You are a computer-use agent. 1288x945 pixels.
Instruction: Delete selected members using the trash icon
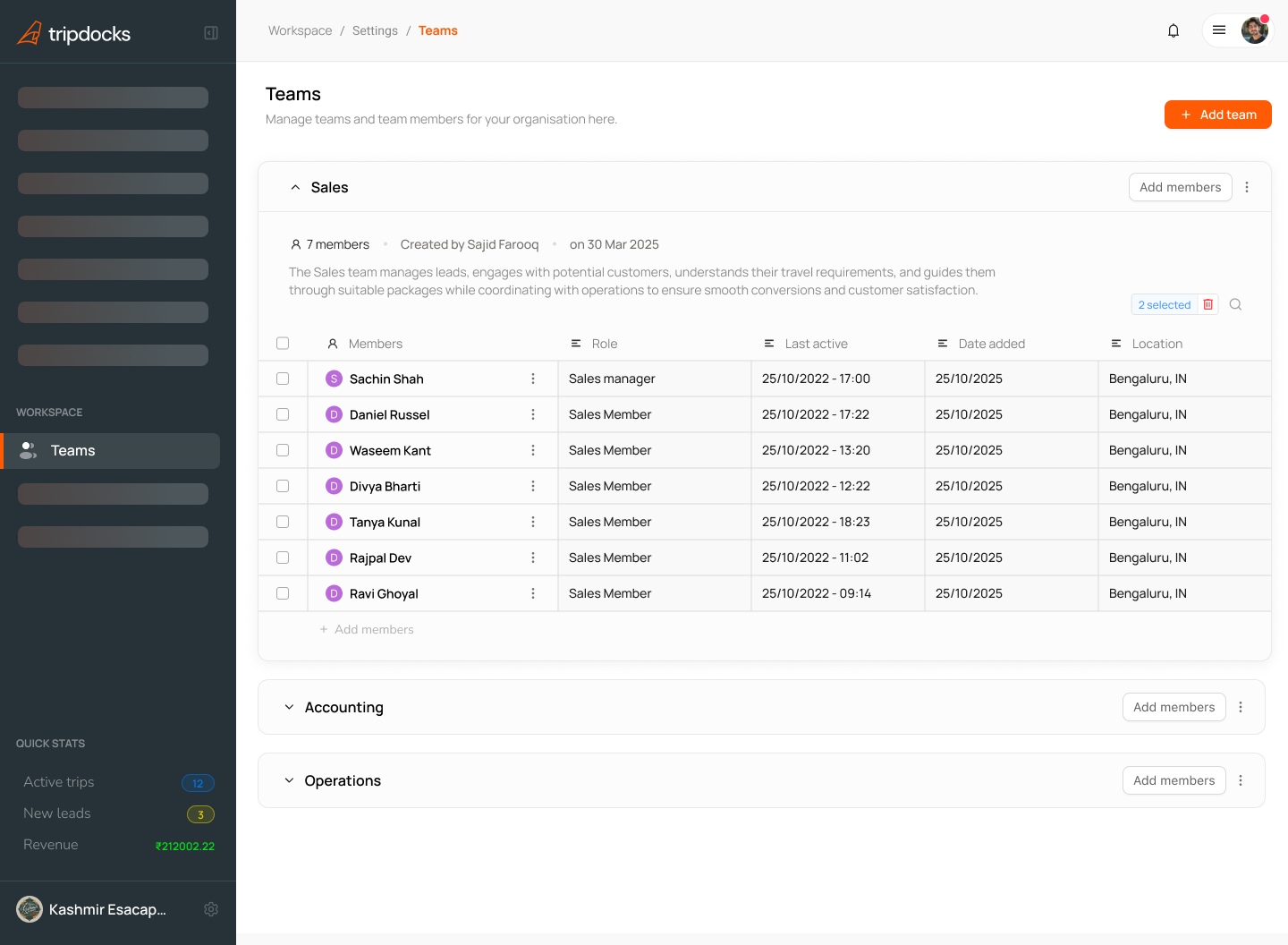1207,304
